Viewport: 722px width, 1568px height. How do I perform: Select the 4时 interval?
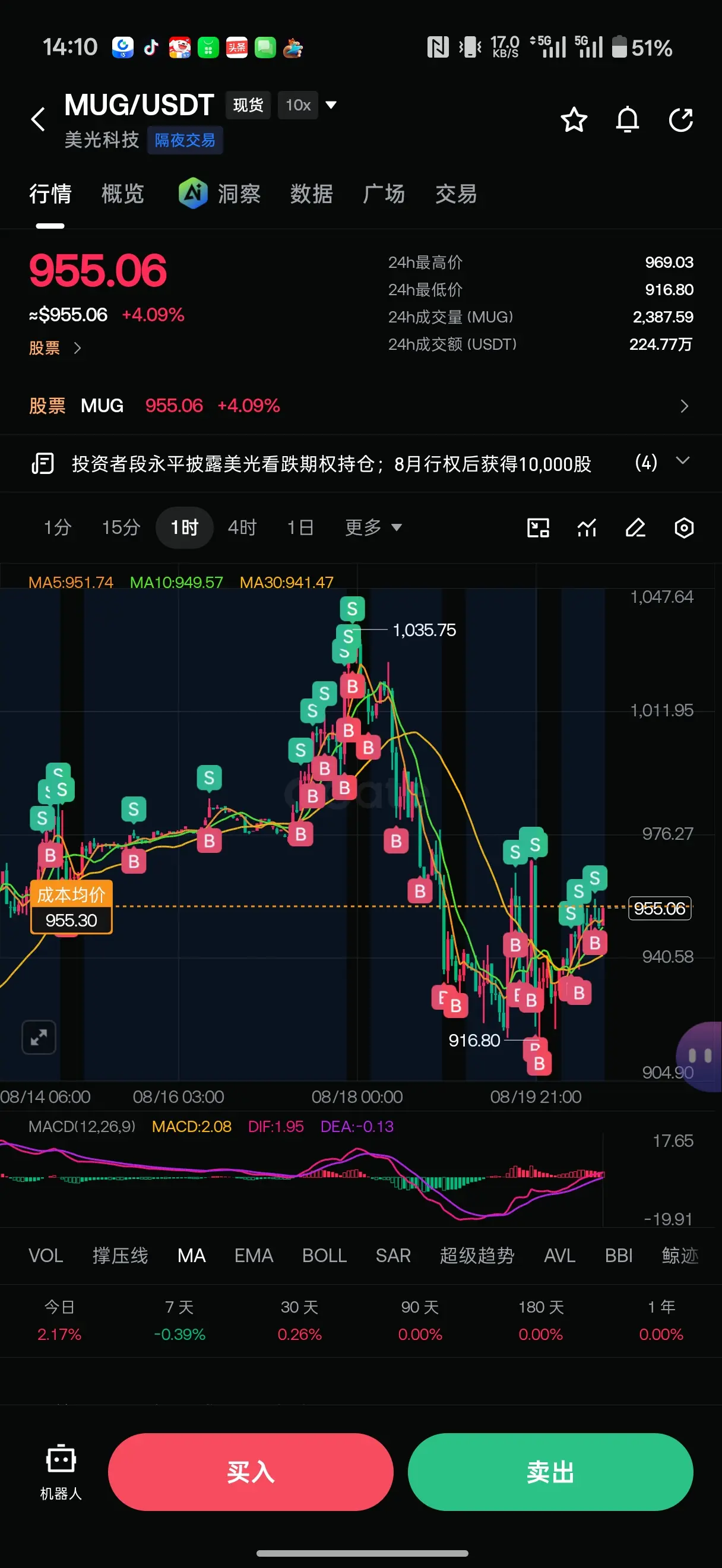click(242, 527)
